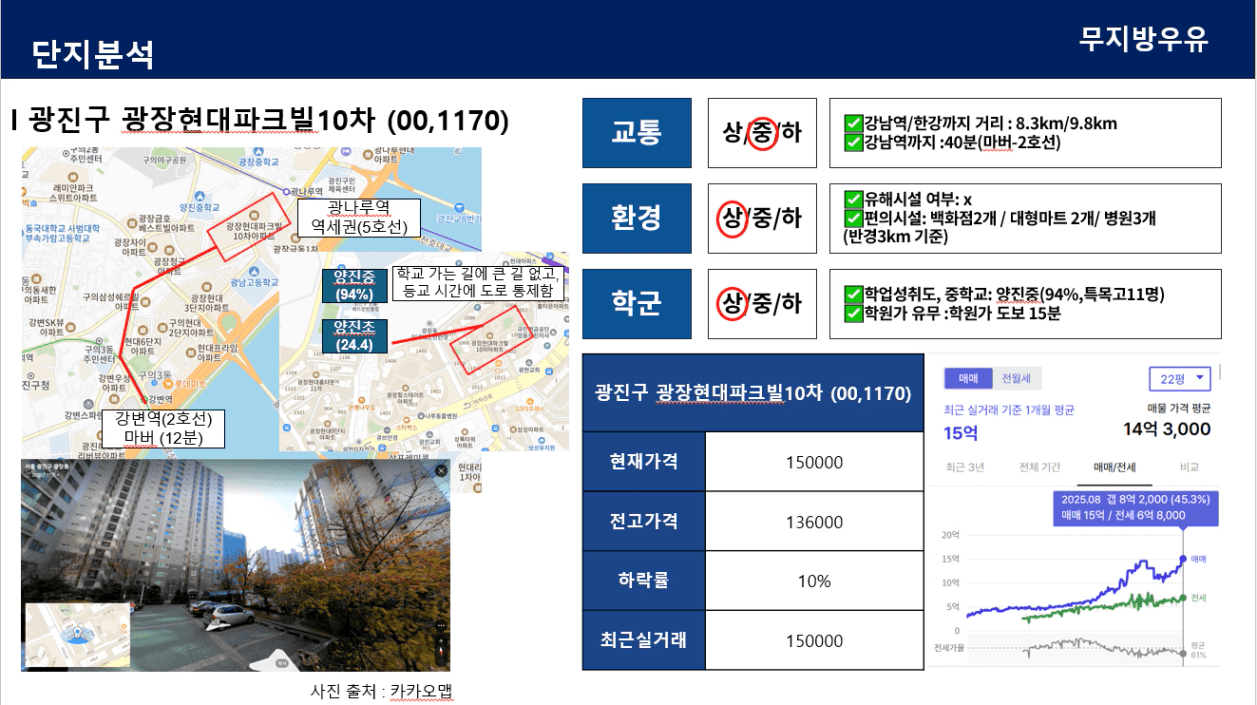Open the 22평 size dropdown
This screenshot has height=705, width=1257.
1180,379
